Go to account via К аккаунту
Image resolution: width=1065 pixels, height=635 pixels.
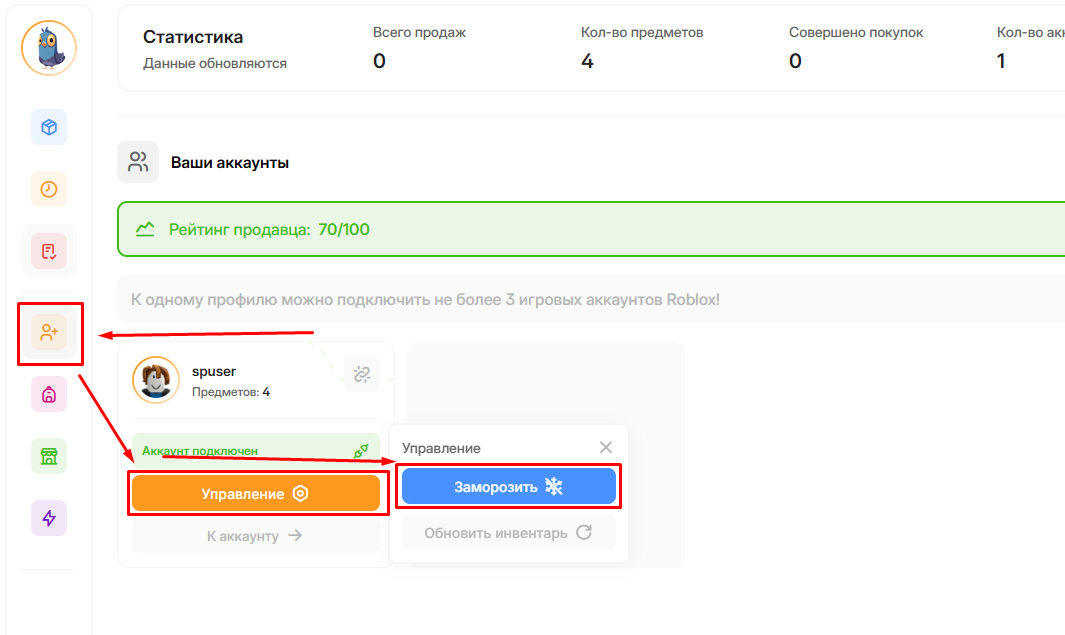click(255, 536)
